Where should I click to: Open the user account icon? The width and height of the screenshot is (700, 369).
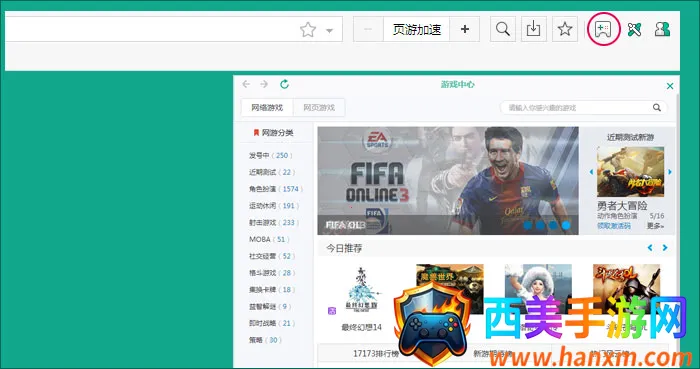662,29
